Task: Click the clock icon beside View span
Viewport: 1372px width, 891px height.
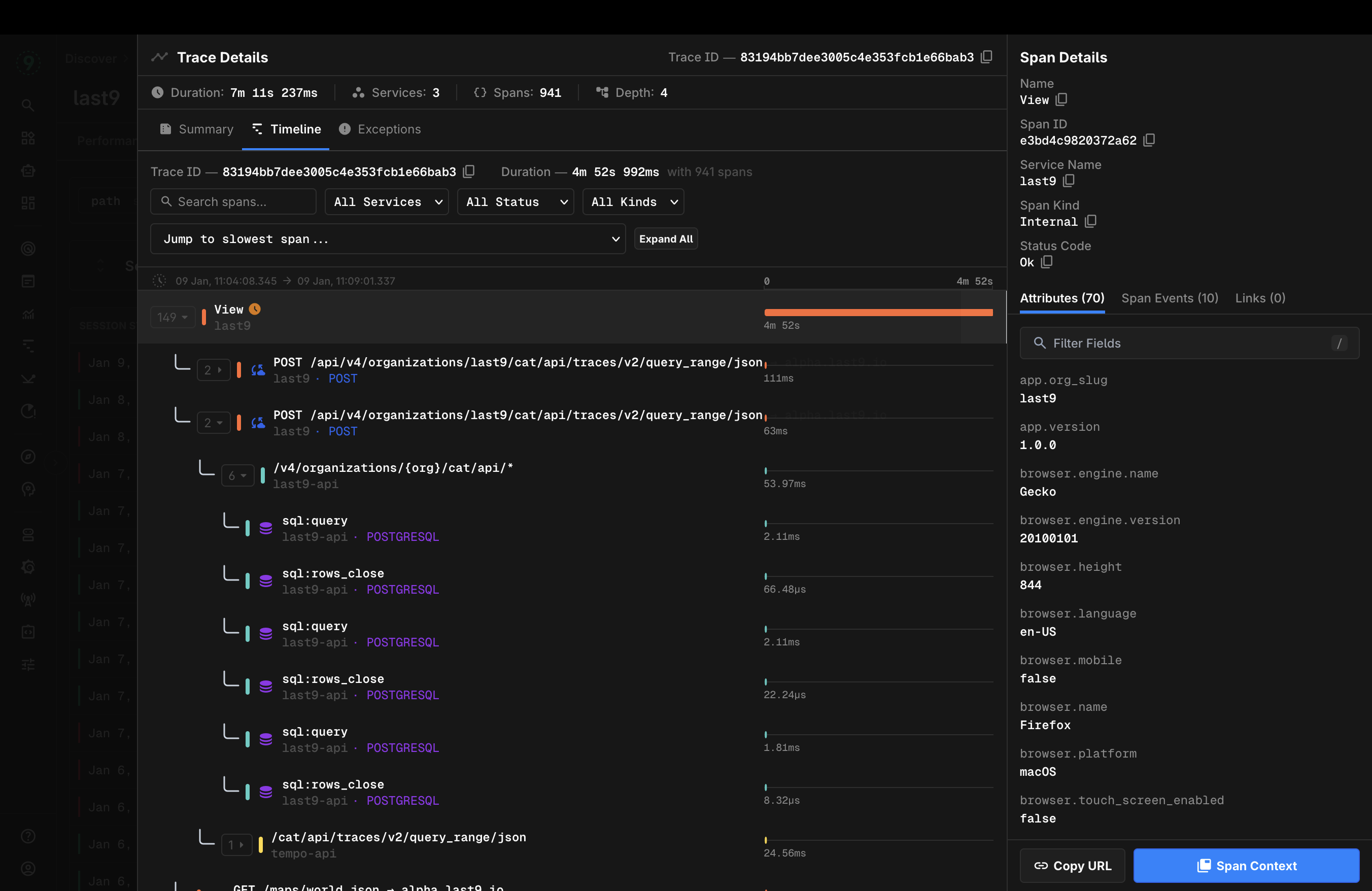Action: tap(255, 309)
